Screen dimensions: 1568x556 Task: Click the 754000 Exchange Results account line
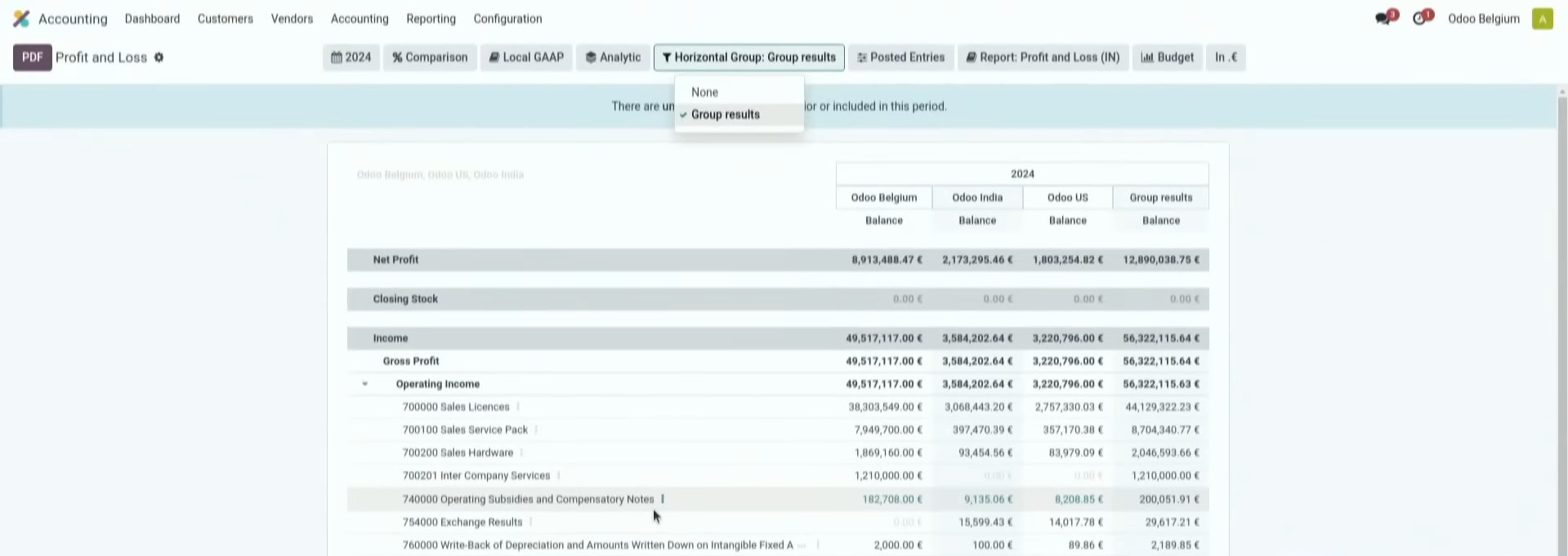point(462,522)
